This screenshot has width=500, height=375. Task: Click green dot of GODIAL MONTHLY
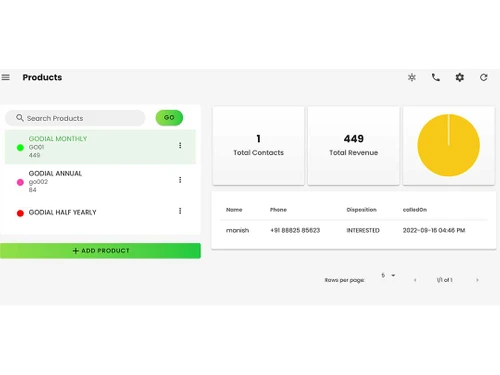click(20, 147)
